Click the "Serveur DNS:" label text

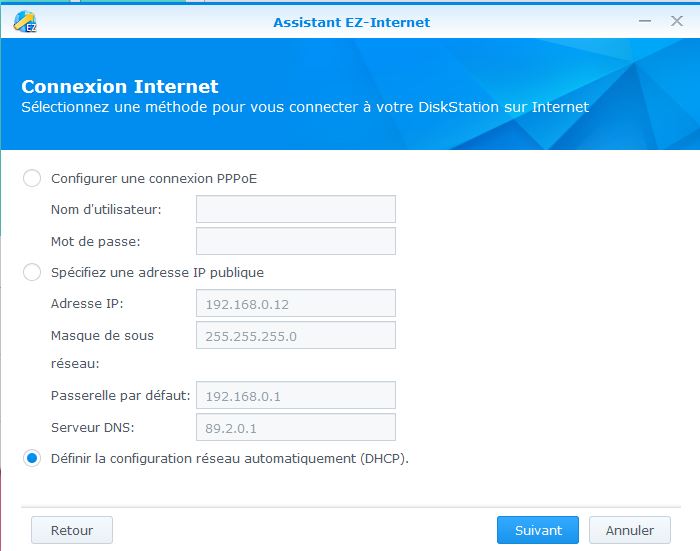[92, 427]
